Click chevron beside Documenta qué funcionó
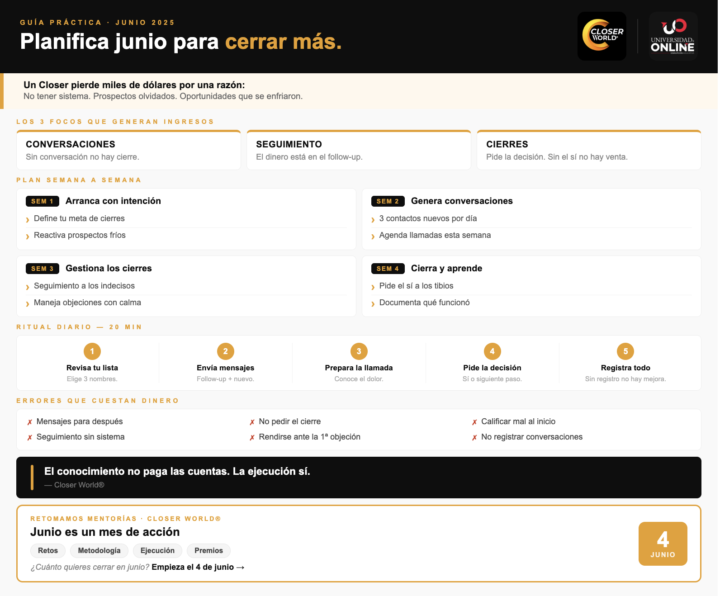Image resolution: width=720 pixels, height=596 pixels. pos(373,304)
